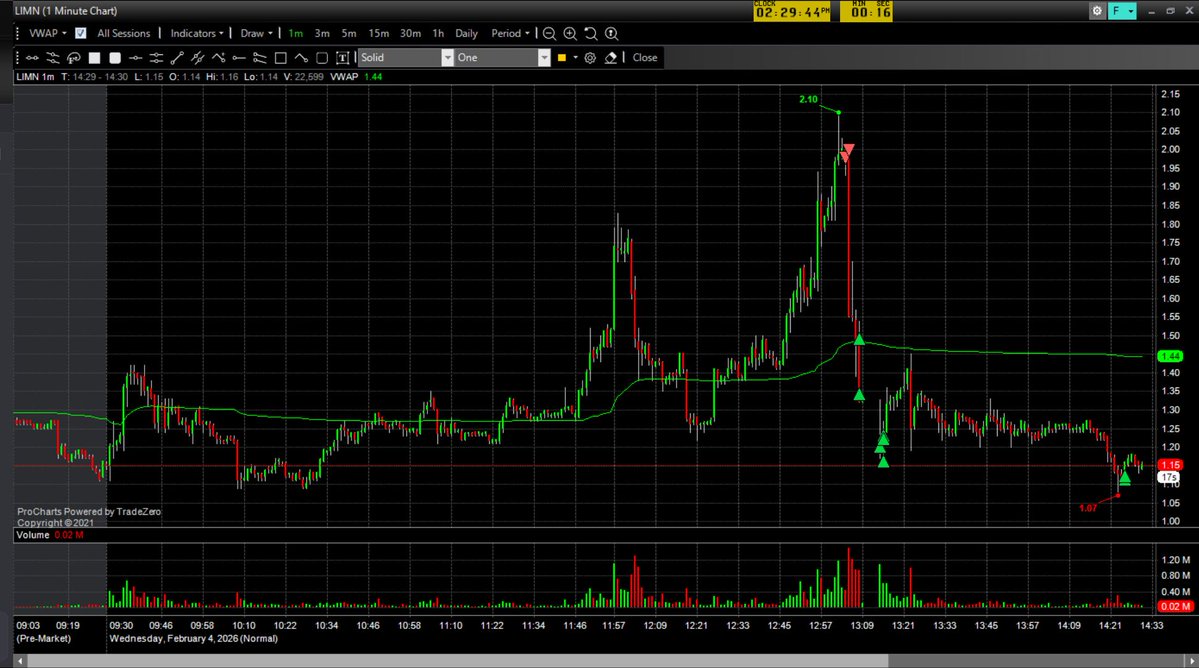Open the VWAP dropdown menu
This screenshot has height=668, width=1199.
(47, 34)
